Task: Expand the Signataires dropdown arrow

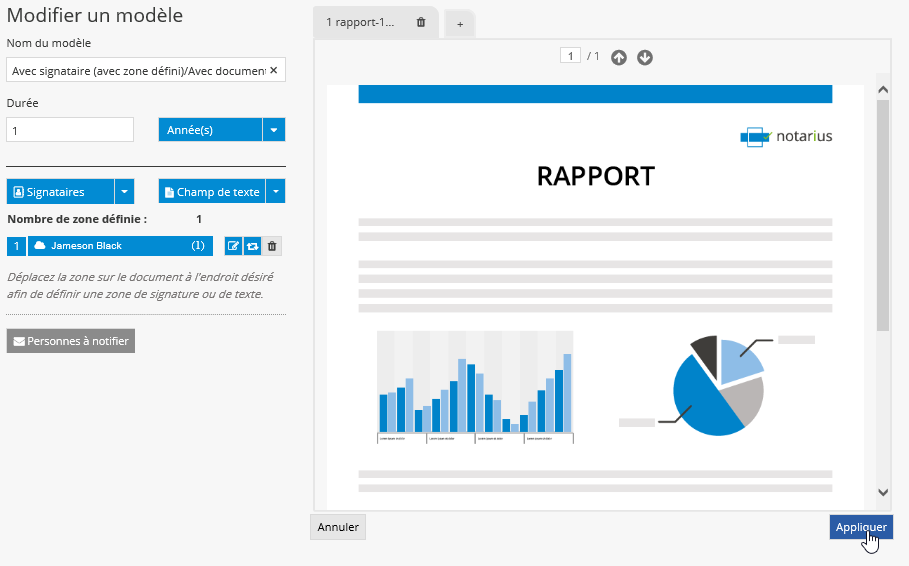Action: (124, 192)
